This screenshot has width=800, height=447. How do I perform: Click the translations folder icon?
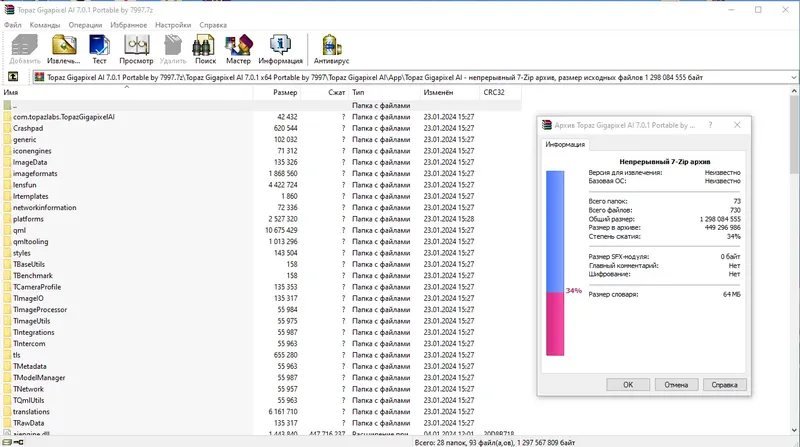point(7,411)
